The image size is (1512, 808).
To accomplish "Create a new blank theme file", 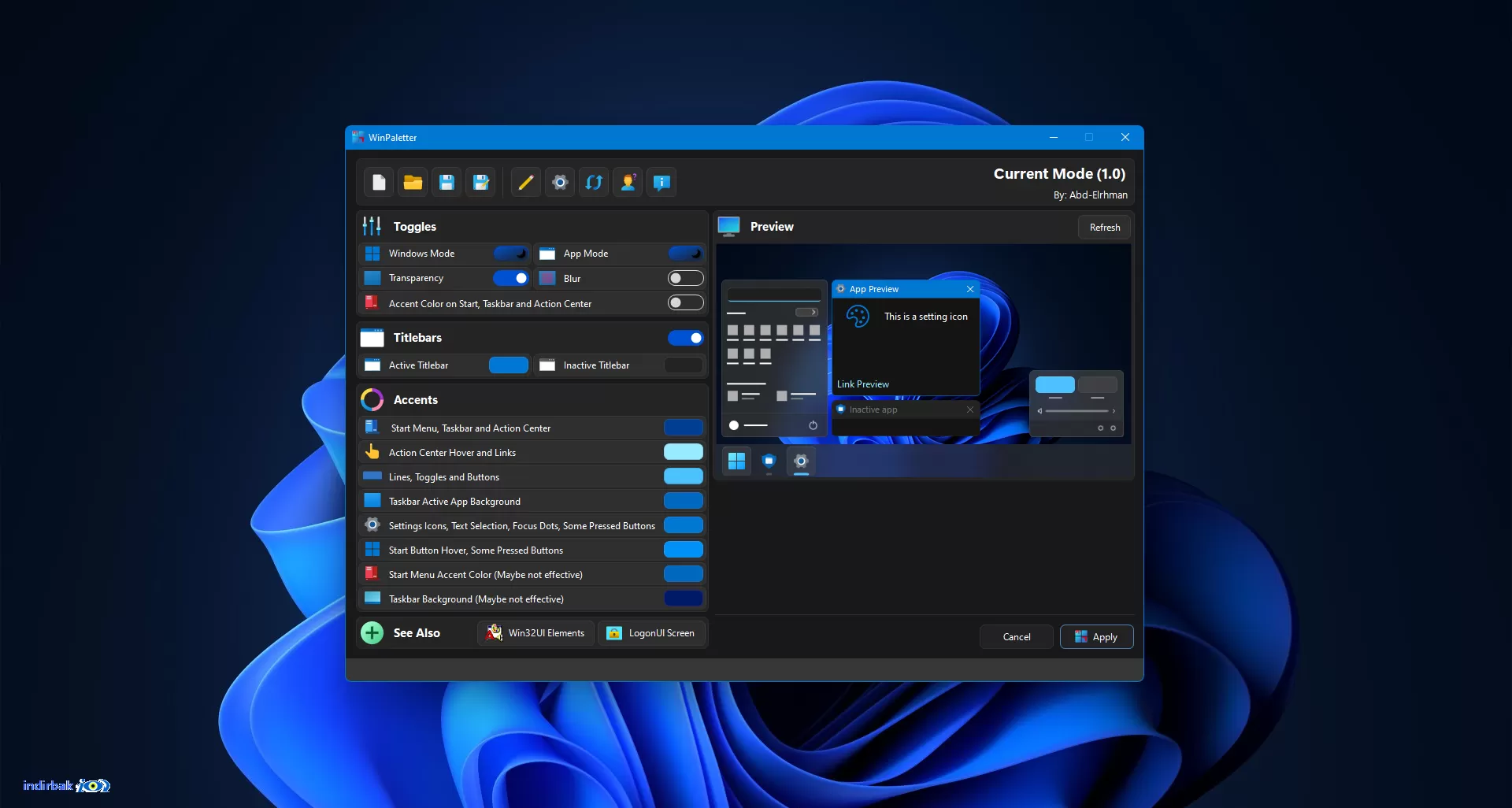I will click(379, 183).
